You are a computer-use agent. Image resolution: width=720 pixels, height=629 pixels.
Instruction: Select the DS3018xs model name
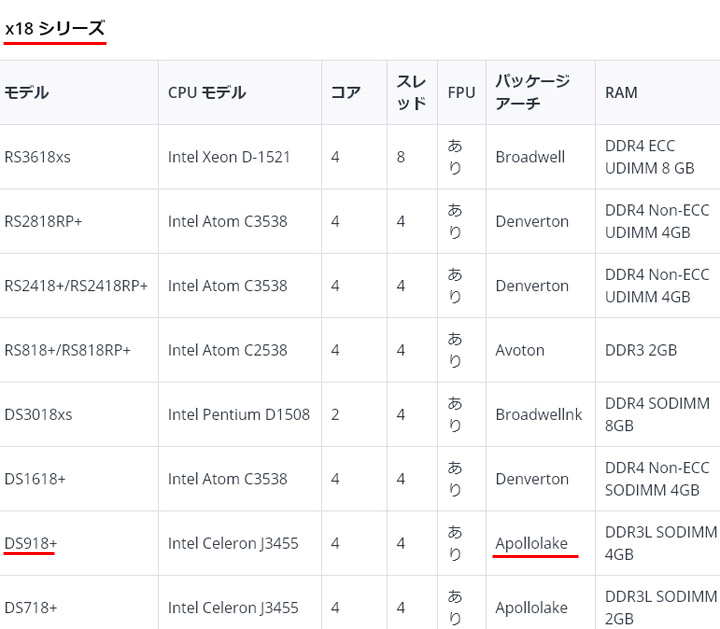coord(38,414)
